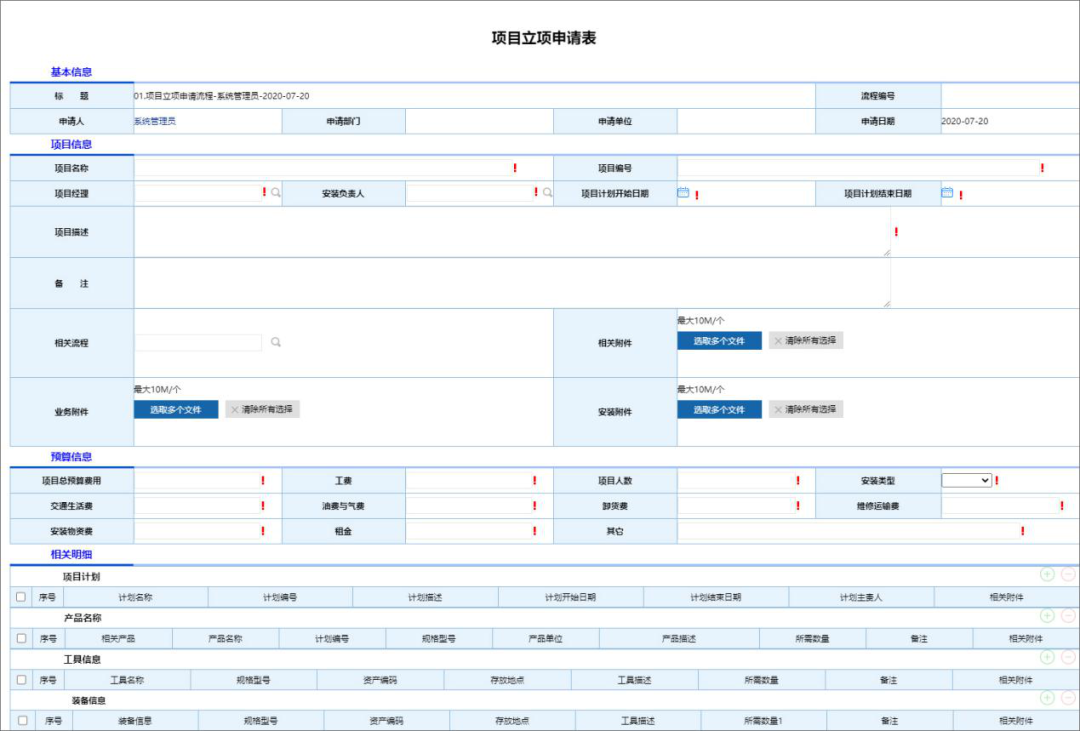Click the 工具名称 column header

[127, 680]
